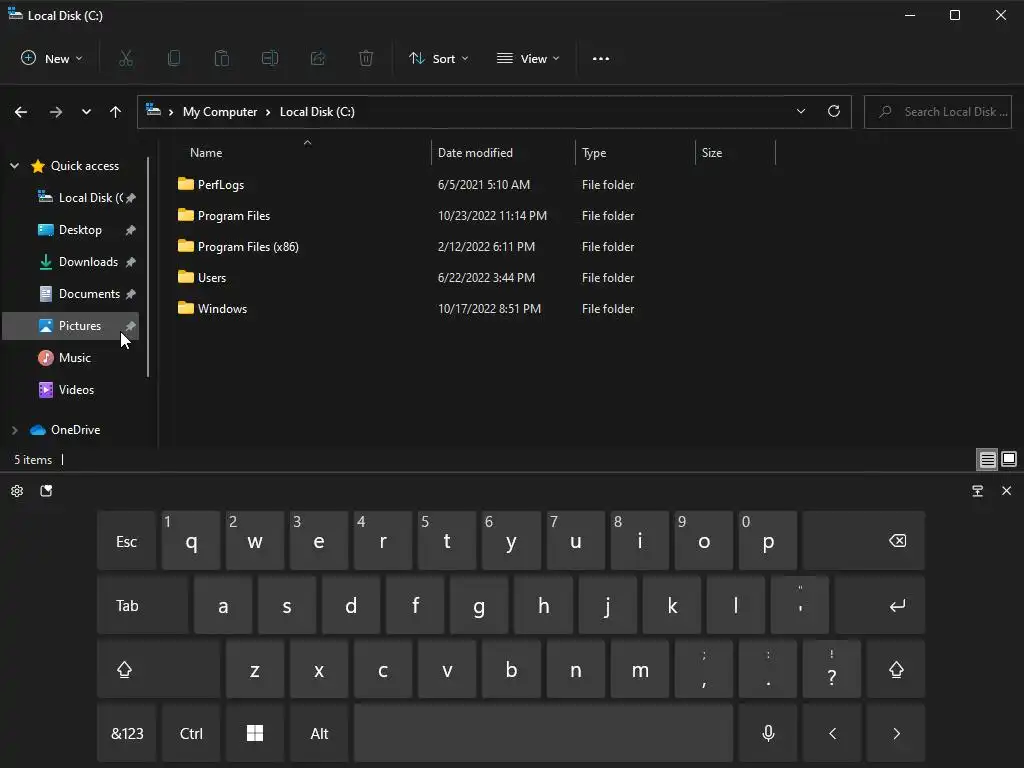The height and width of the screenshot is (768, 1024).
Task: Click the sidebar vertical scrollbar
Action: 148,268
